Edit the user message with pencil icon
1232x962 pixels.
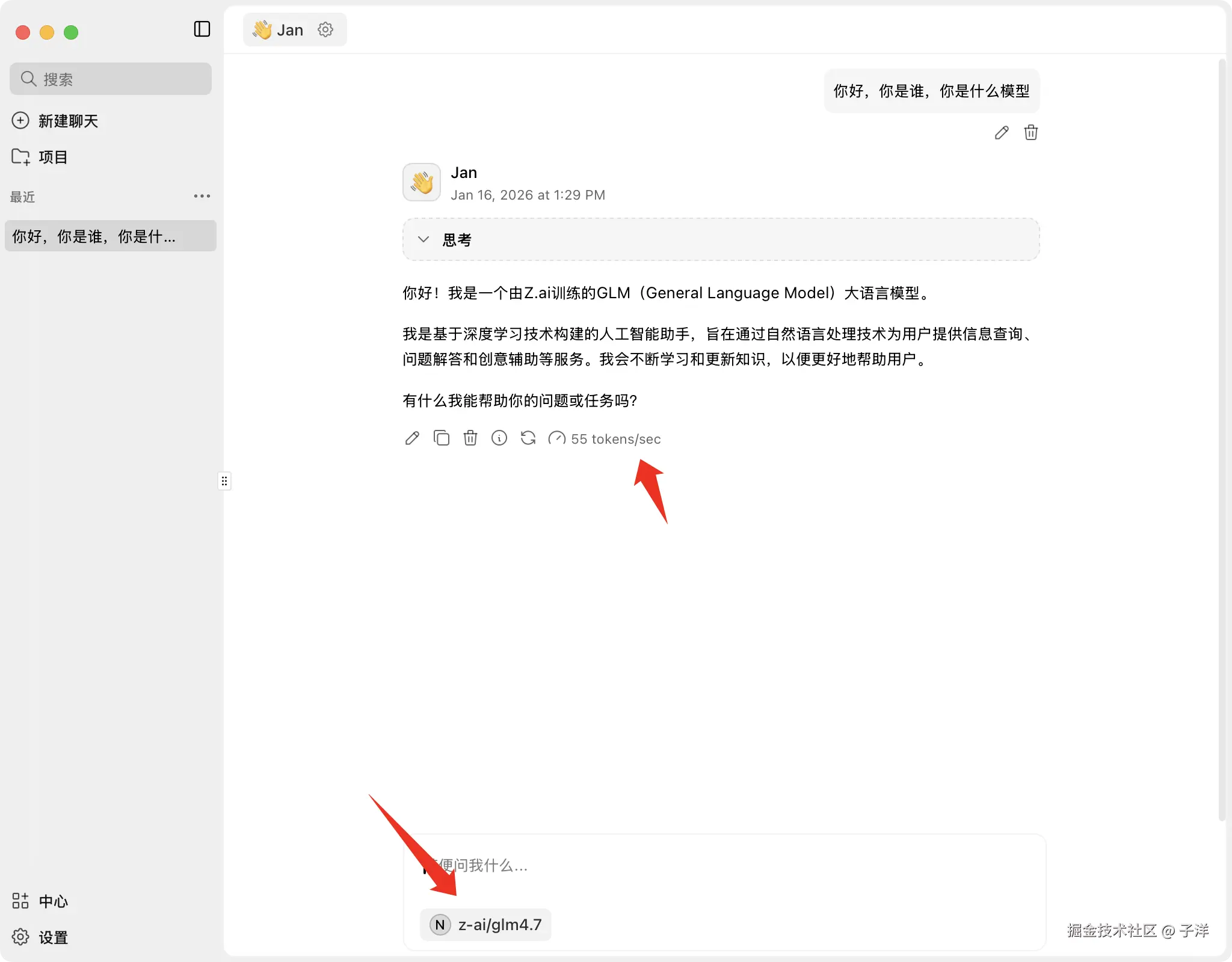pyautogui.click(x=1002, y=133)
